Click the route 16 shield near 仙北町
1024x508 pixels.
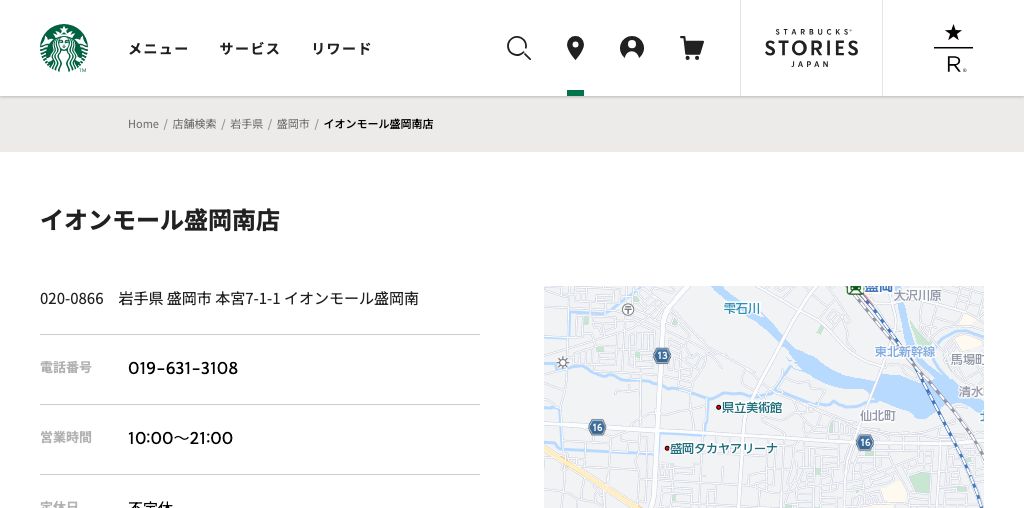(x=865, y=443)
